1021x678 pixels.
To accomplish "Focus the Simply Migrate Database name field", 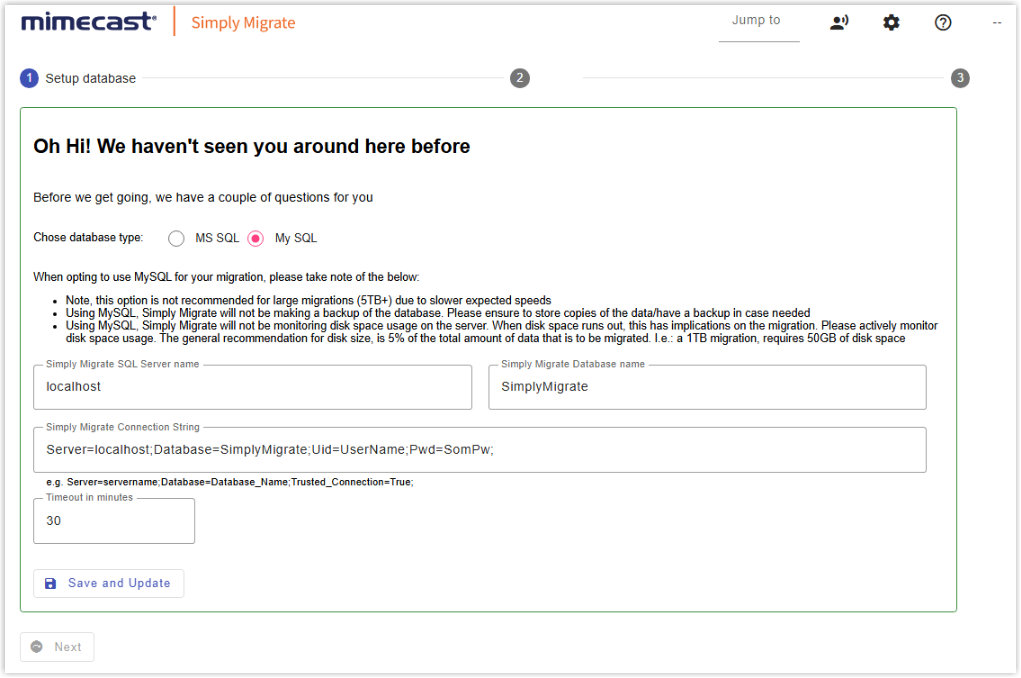I will (x=707, y=387).
